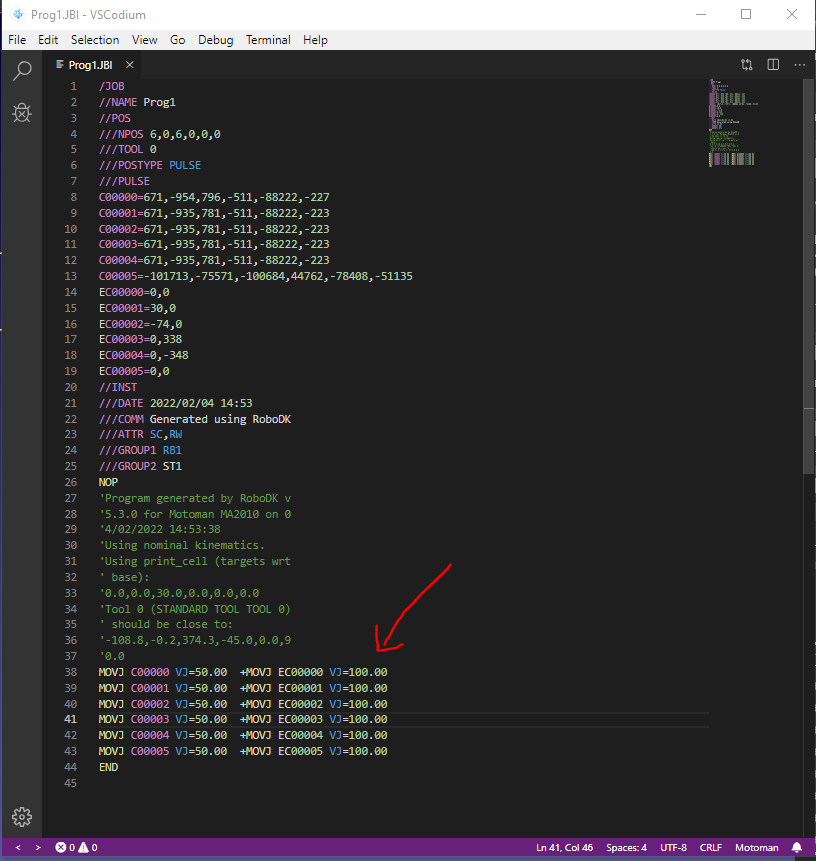Change the CRLF end-of-line sequence
The height and width of the screenshot is (861, 816).
710,848
